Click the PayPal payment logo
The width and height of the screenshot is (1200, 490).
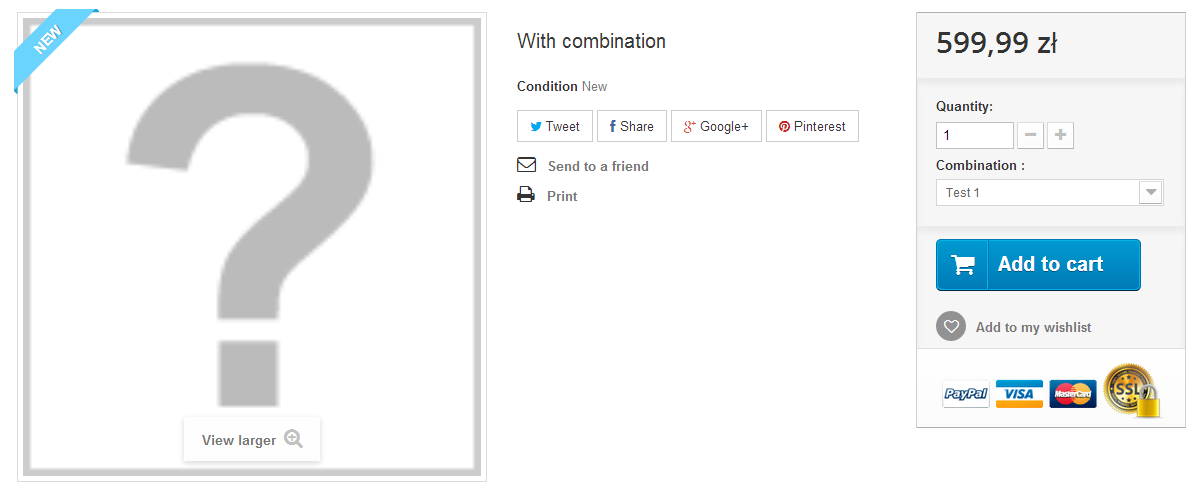pyautogui.click(x=966, y=394)
